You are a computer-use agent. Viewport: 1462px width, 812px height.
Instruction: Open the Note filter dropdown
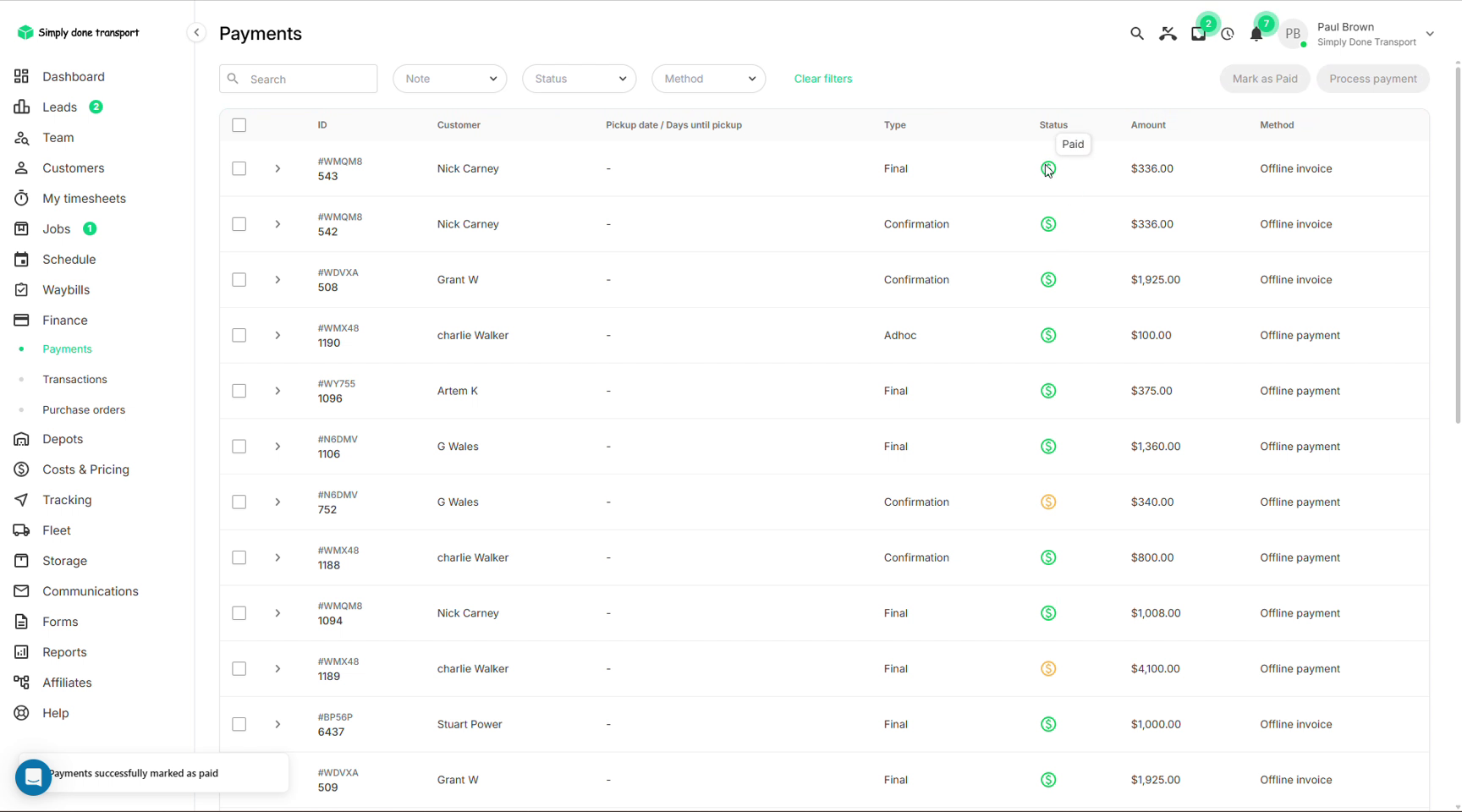click(x=450, y=79)
